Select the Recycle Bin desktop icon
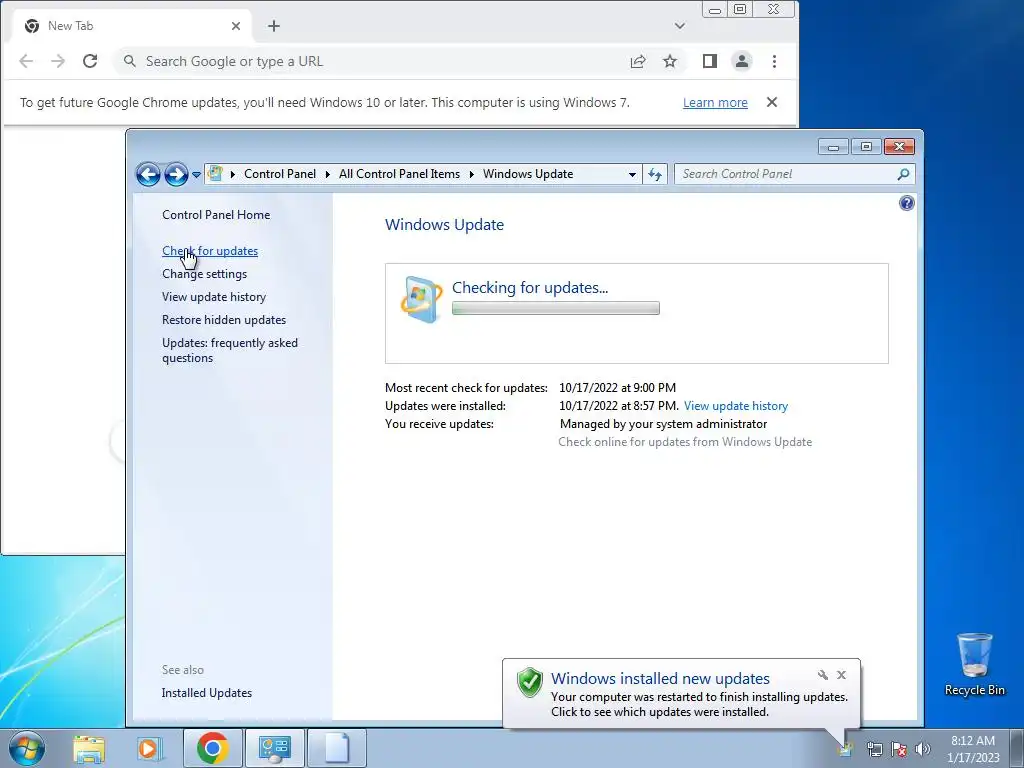This screenshot has height=768, width=1024. (x=974, y=664)
